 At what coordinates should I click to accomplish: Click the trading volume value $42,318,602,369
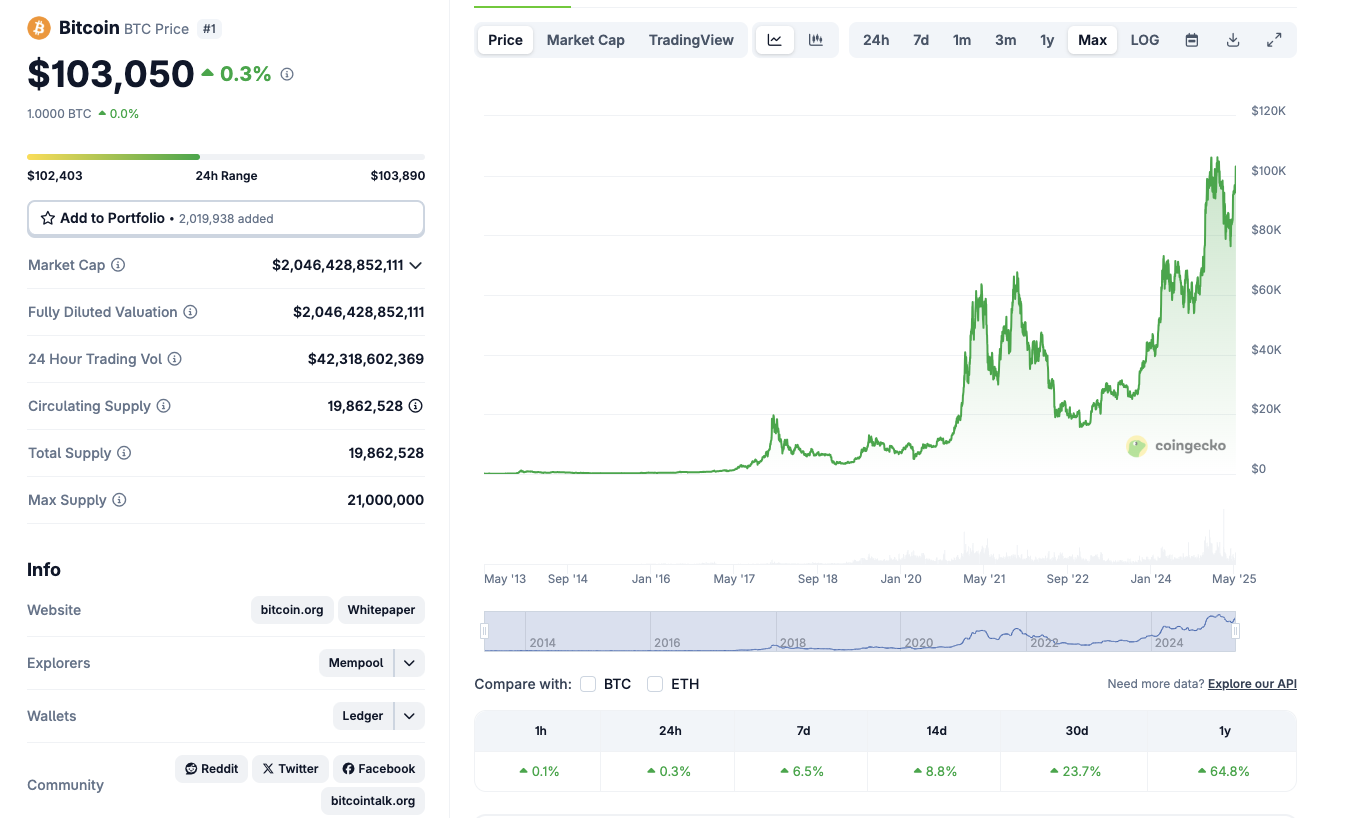pos(366,359)
